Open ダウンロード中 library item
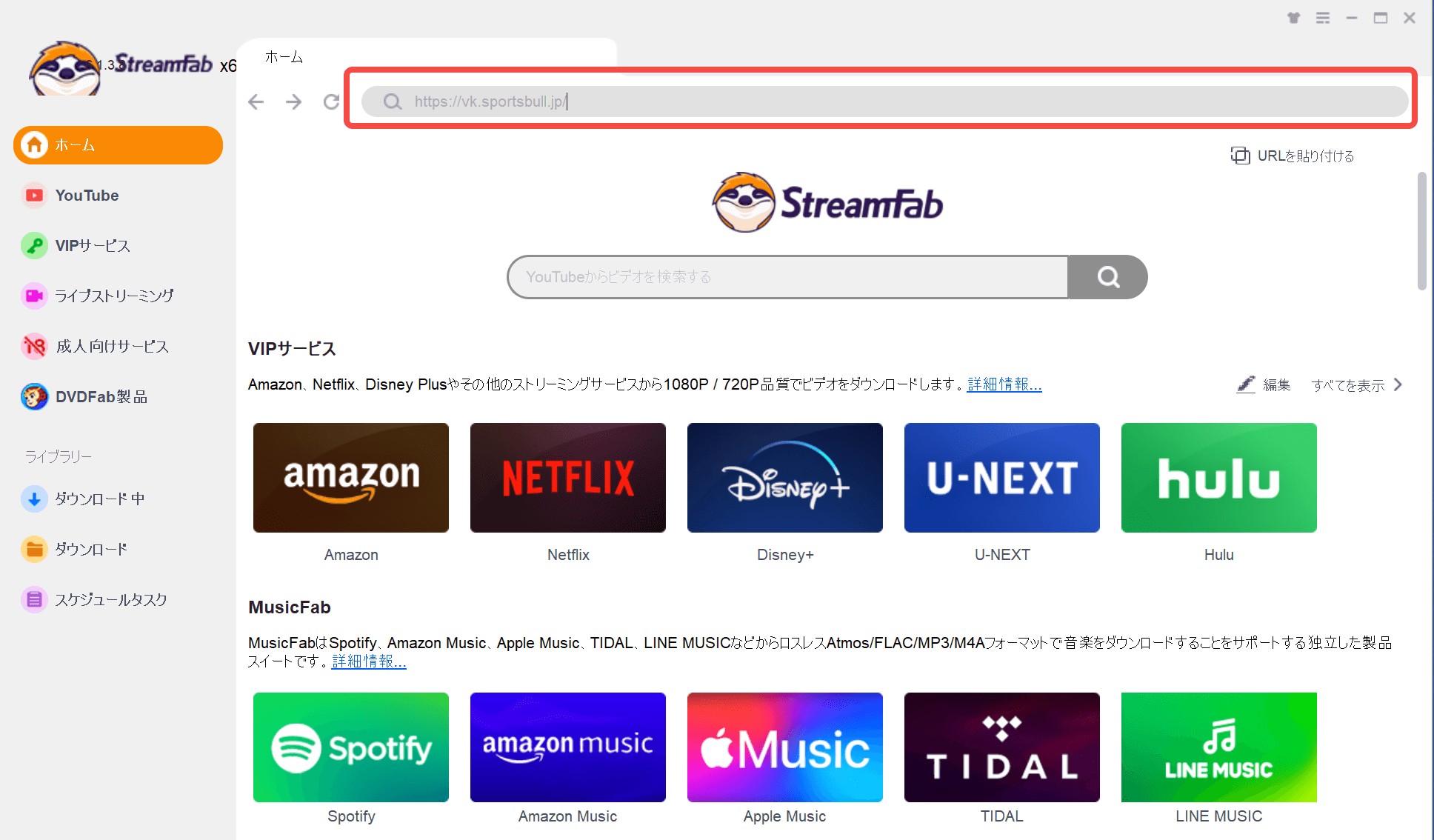Screen dimensions: 1434x840 118,499
